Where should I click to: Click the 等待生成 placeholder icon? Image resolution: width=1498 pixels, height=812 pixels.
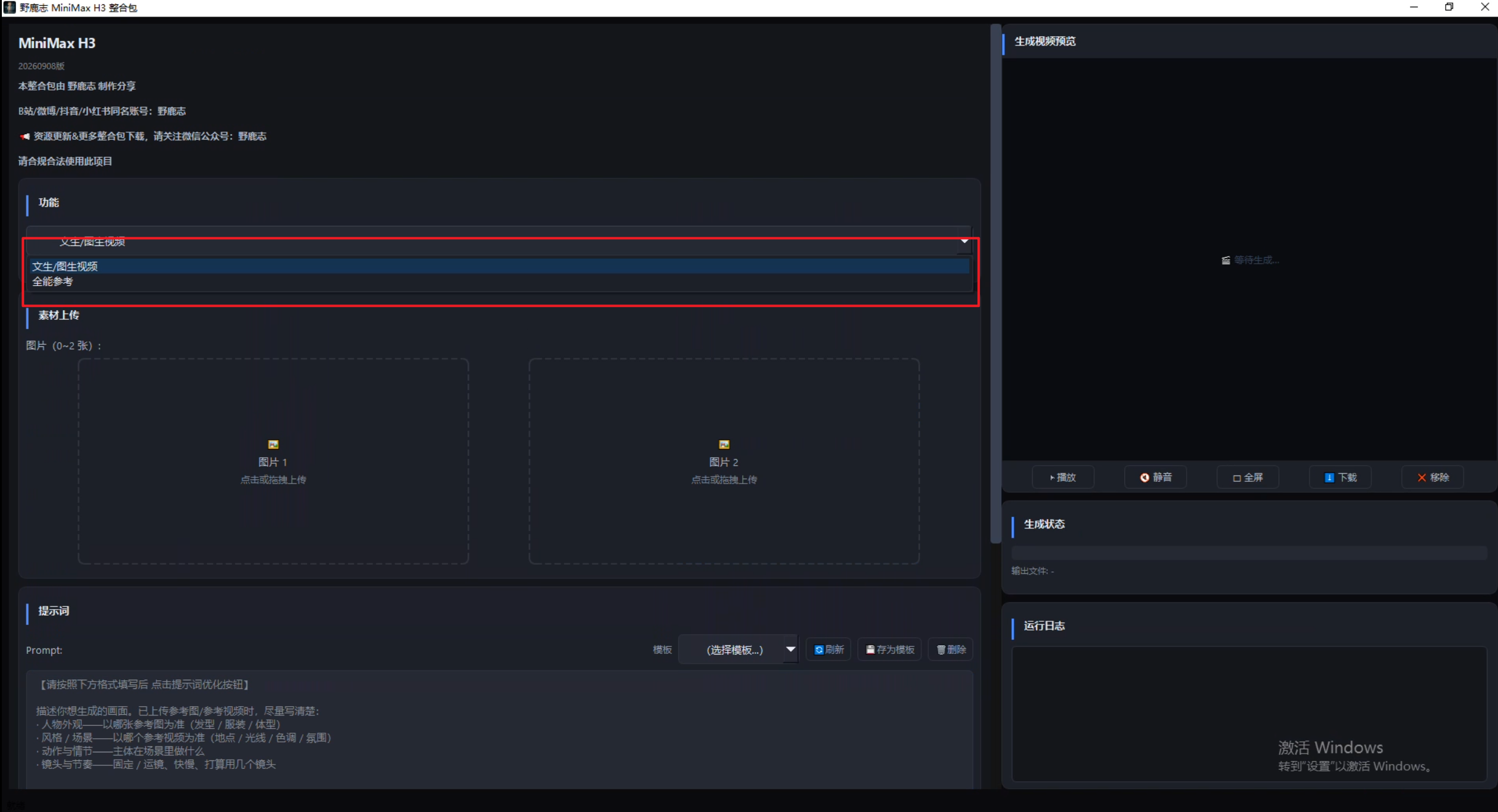1226,260
